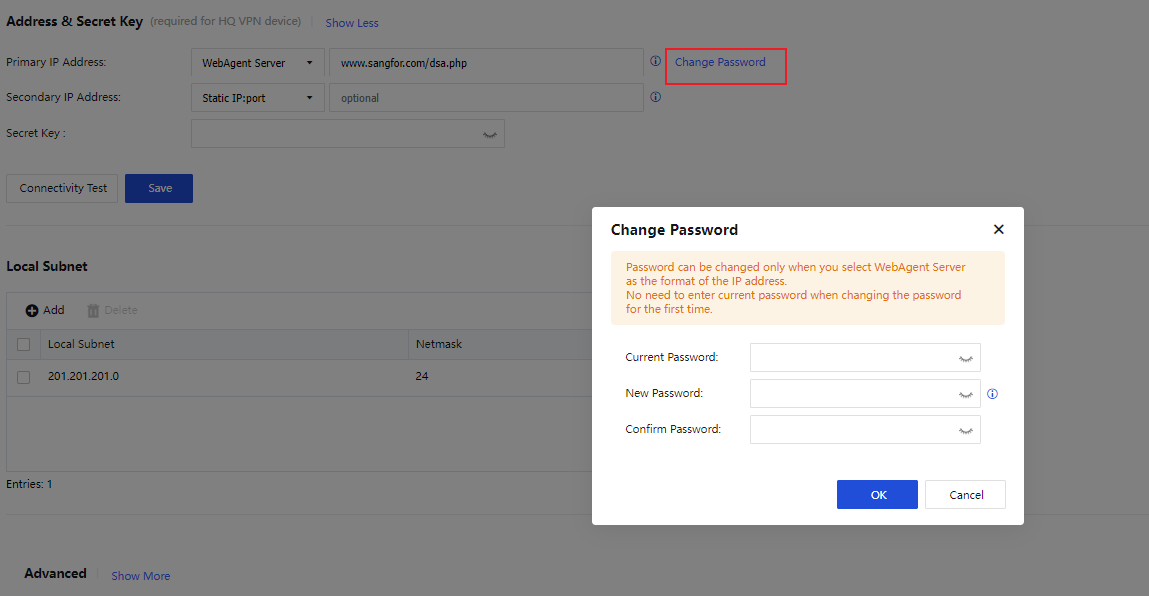1149x596 pixels.
Task: Click the Change Password link
Action: coord(720,62)
